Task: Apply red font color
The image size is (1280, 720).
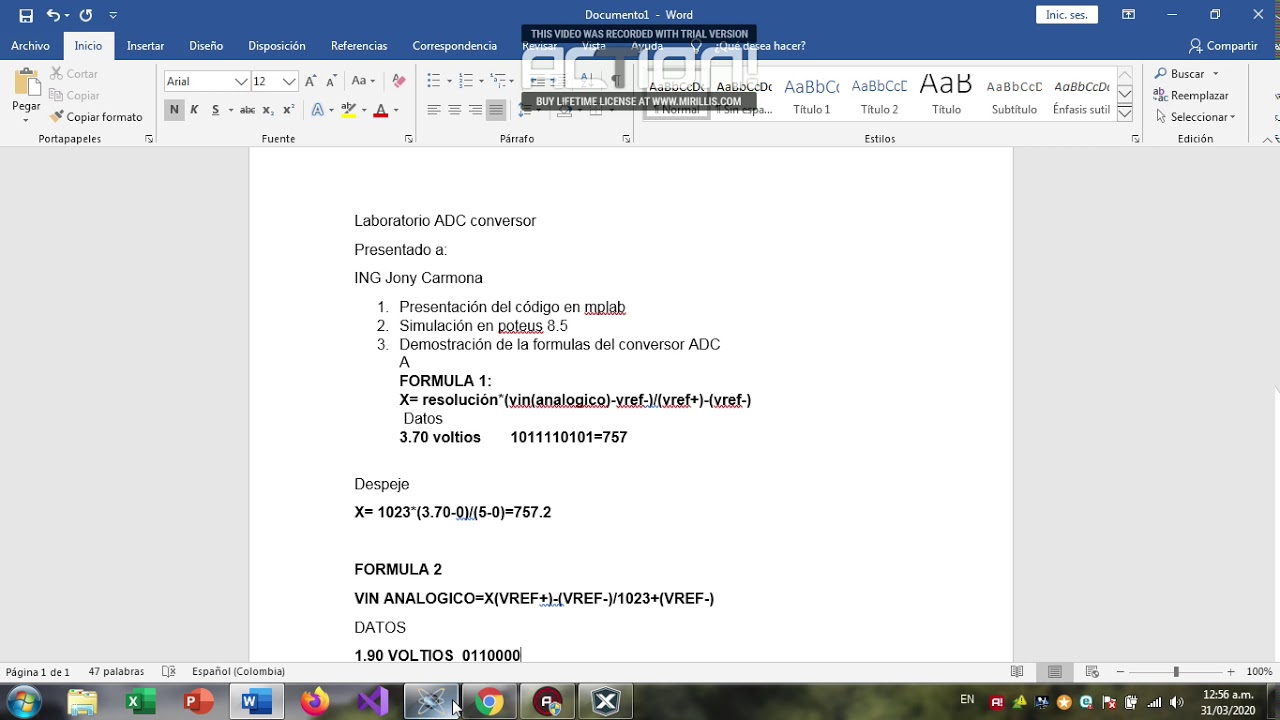Action: (380, 110)
